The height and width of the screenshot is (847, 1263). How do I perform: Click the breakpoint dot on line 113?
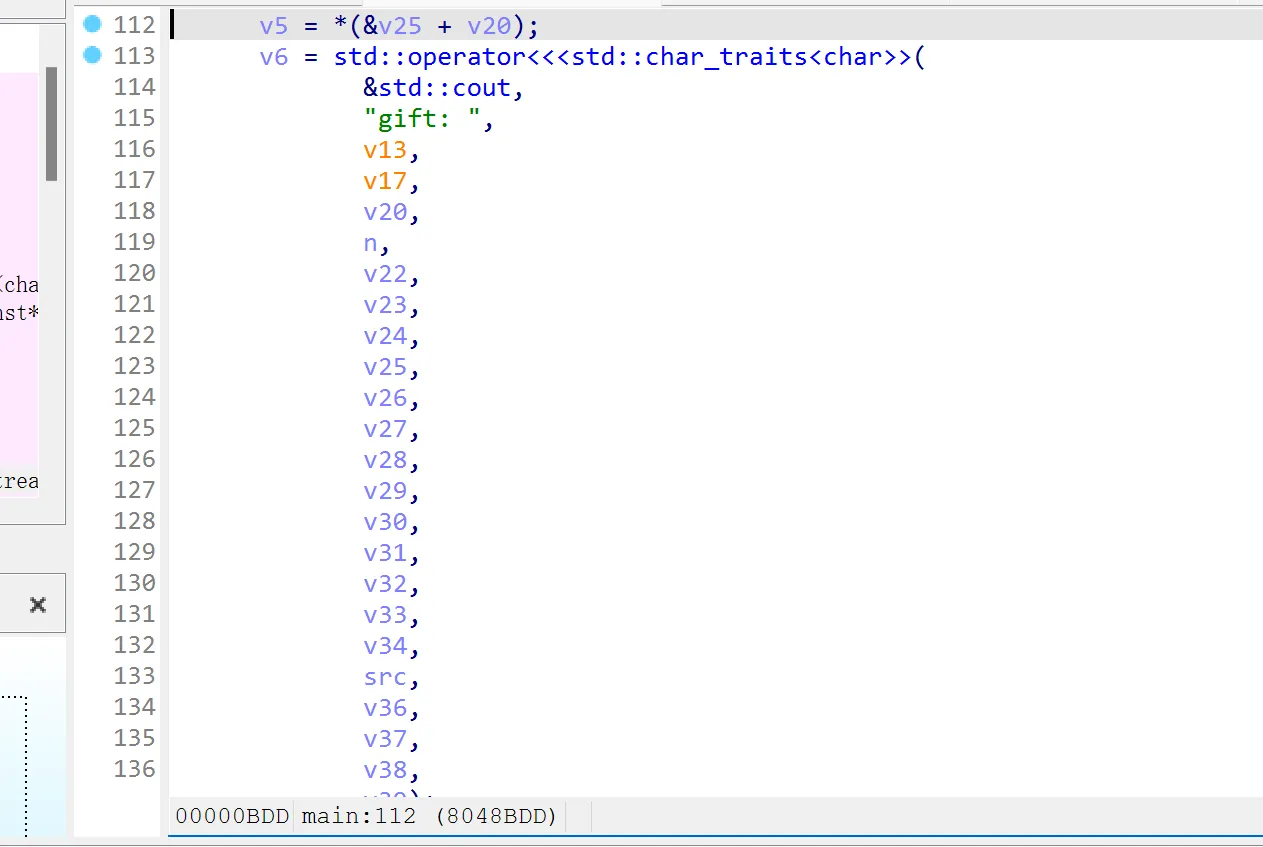93,55
